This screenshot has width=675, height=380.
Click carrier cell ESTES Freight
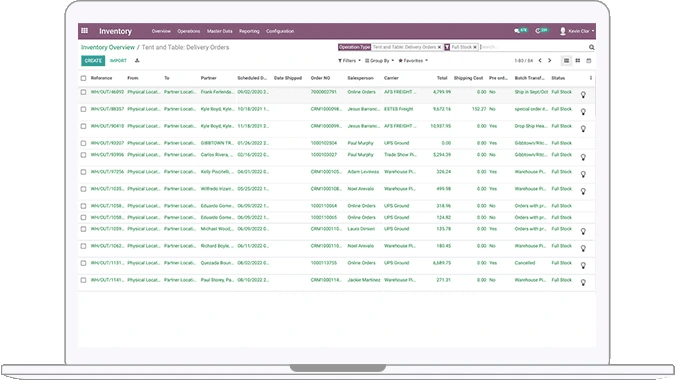click(x=399, y=109)
